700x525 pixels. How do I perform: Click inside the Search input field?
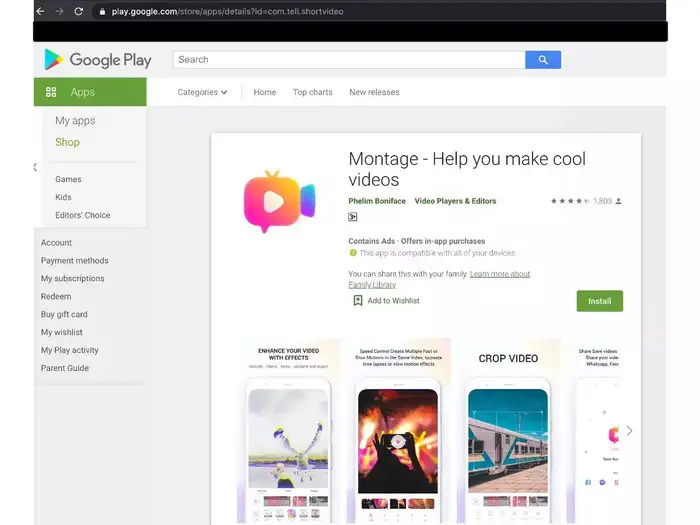[x=348, y=60]
